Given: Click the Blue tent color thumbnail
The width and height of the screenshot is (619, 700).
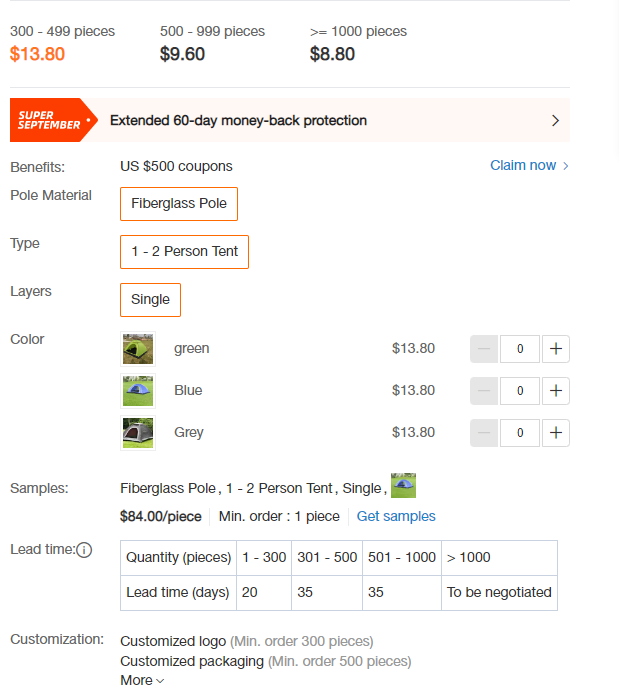Looking at the screenshot, I should pyautogui.click(x=138, y=391).
